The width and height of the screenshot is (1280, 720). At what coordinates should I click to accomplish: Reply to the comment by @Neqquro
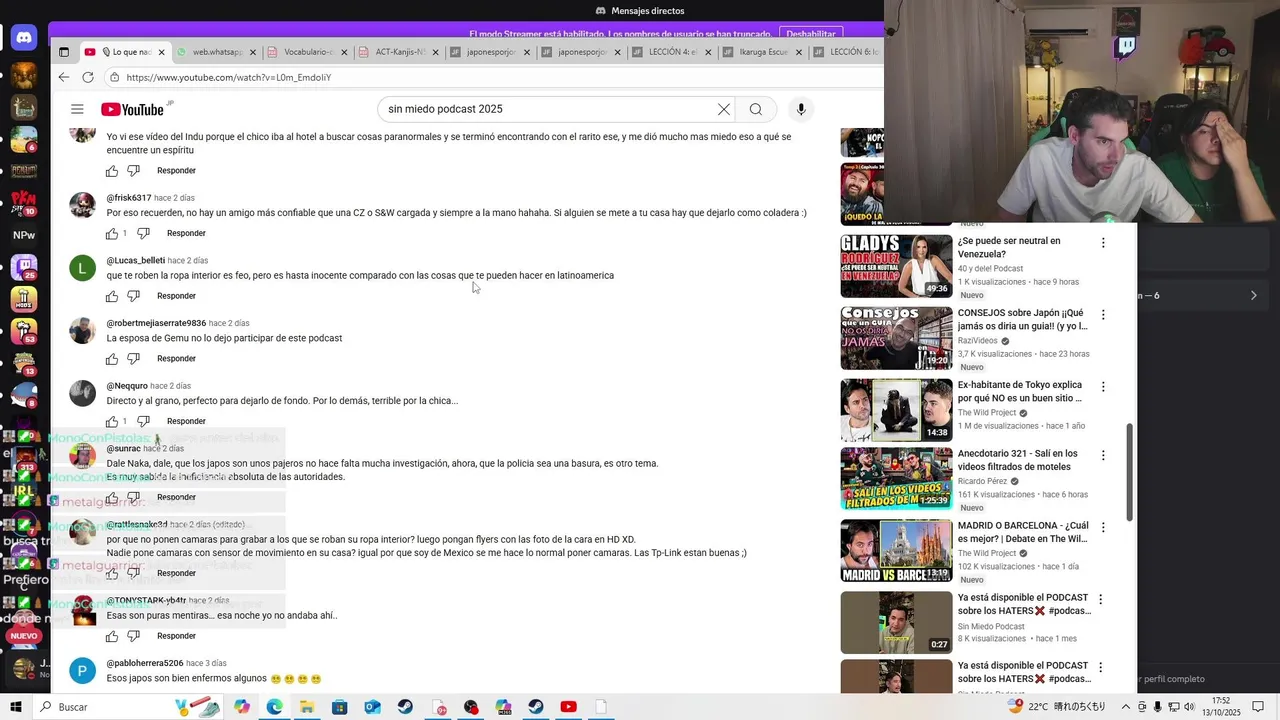pyautogui.click(x=186, y=421)
